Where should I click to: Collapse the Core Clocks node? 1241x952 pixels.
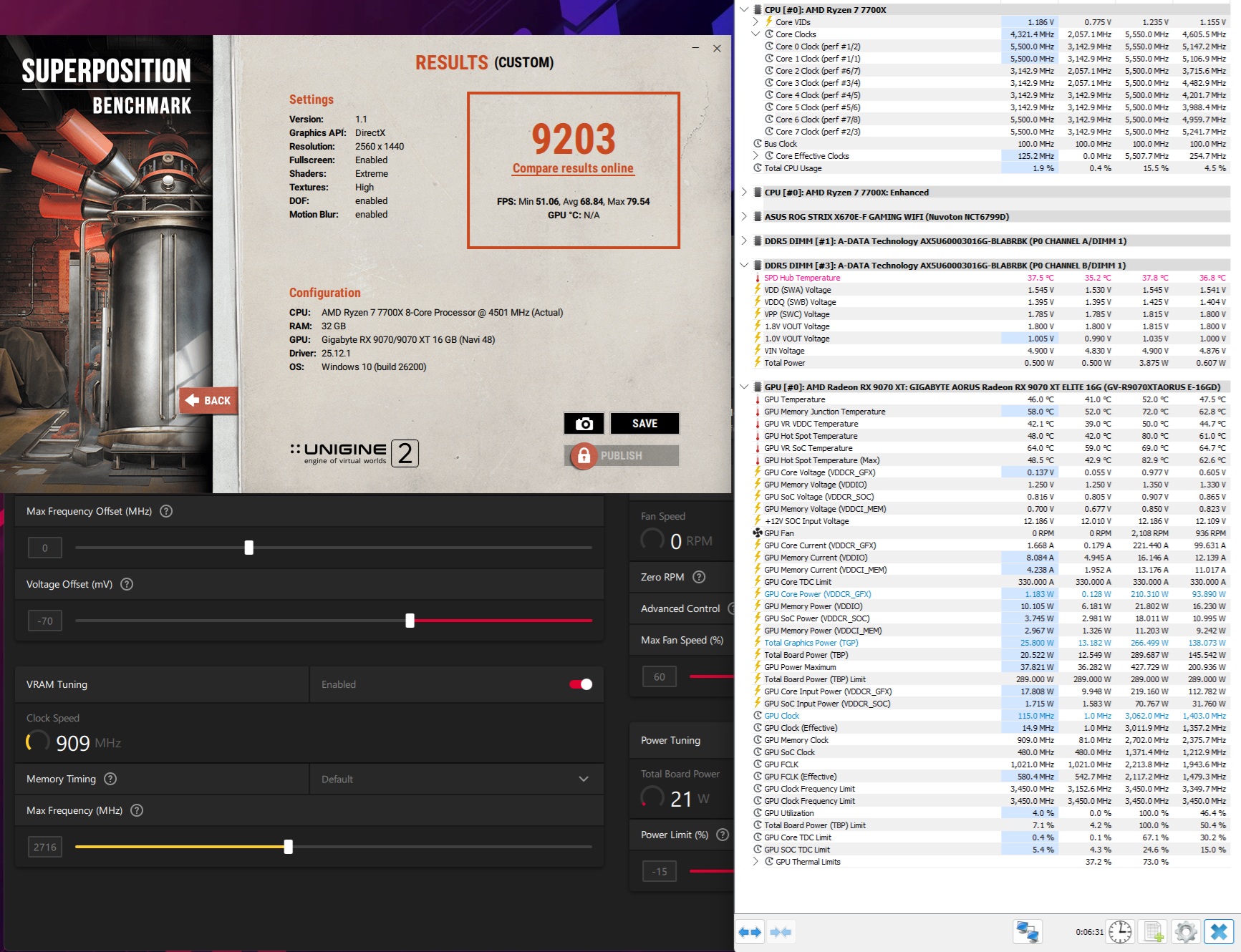click(x=755, y=34)
